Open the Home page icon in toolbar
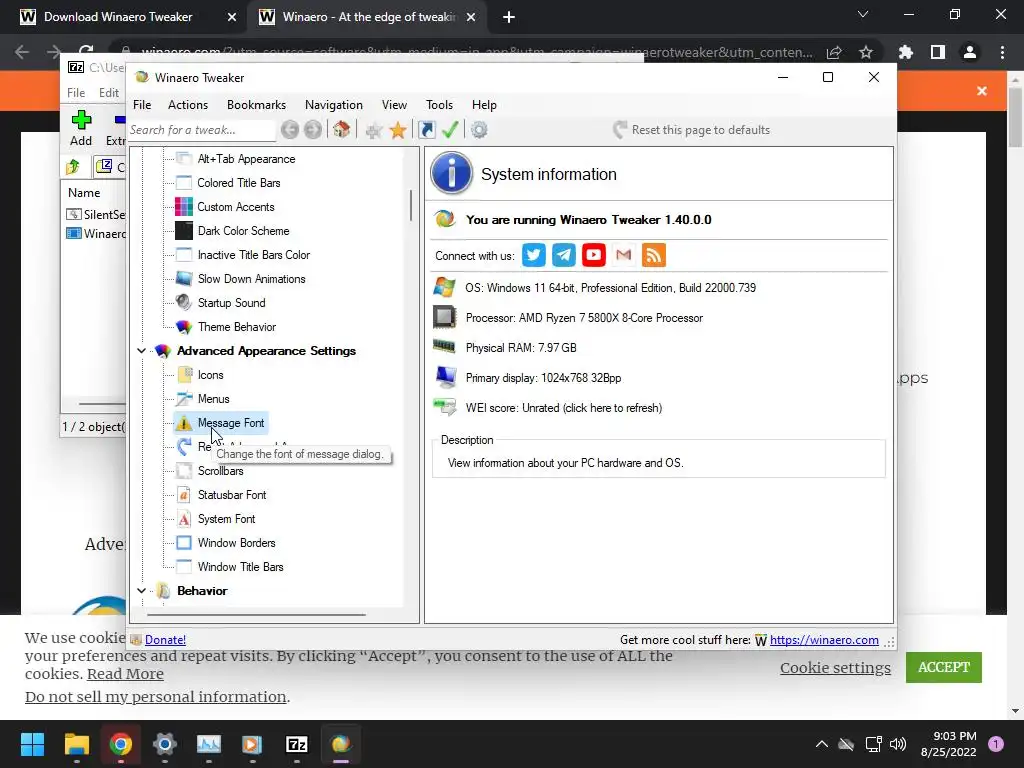Viewport: 1024px width, 768px height. coord(342,129)
